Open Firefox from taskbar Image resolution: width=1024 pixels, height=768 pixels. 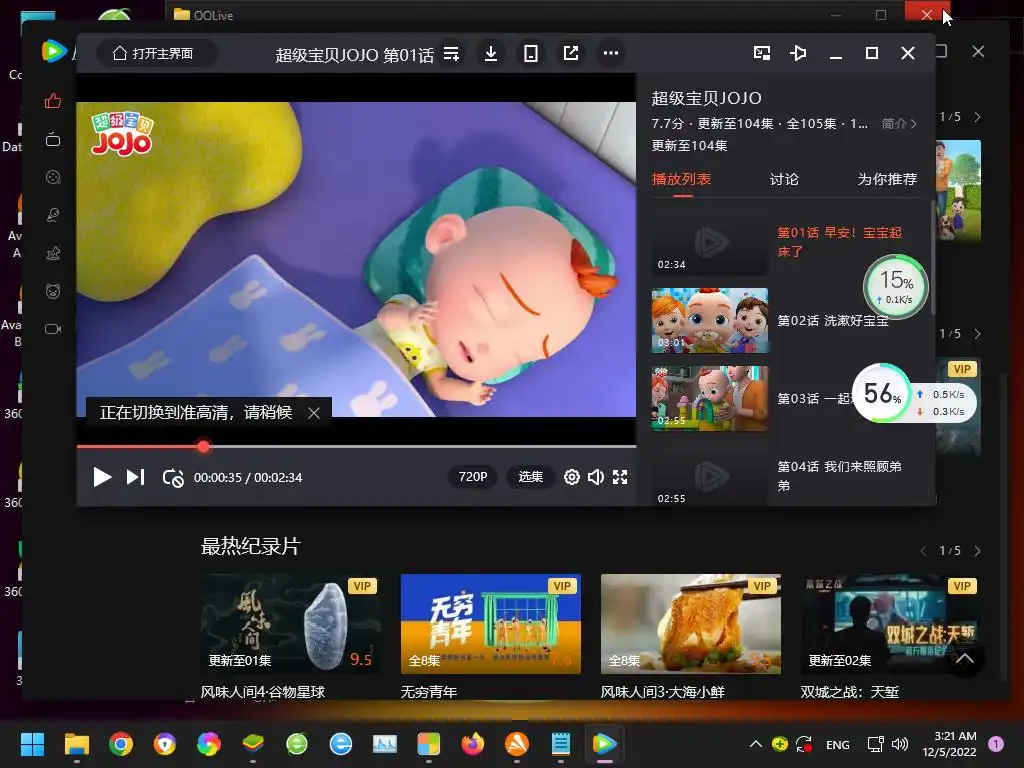click(472, 744)
